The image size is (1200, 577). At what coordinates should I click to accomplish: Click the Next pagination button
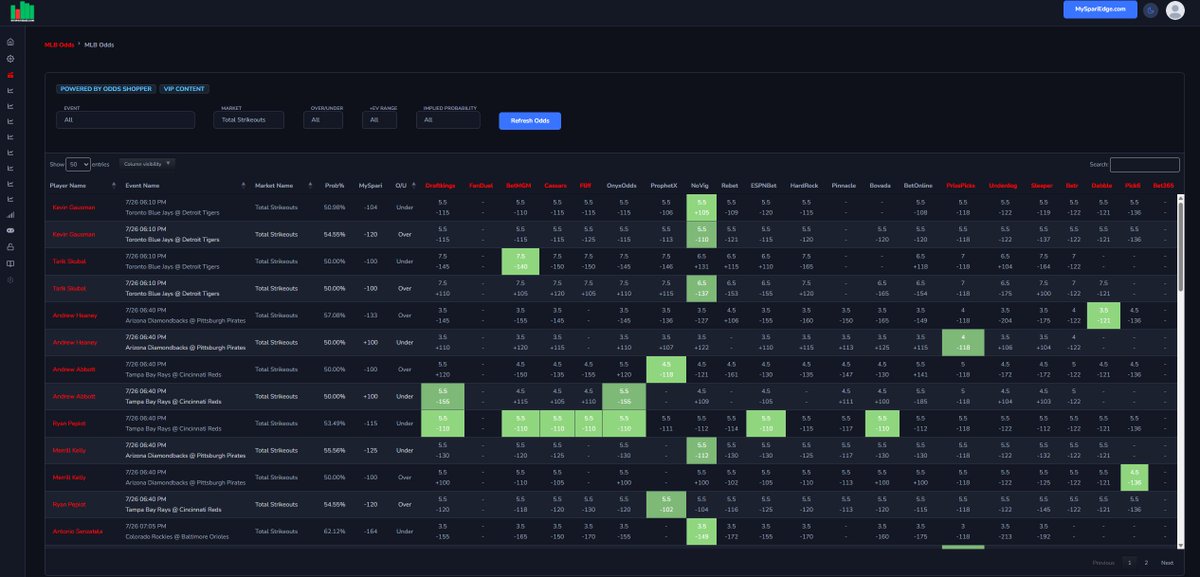(1167, 563)
